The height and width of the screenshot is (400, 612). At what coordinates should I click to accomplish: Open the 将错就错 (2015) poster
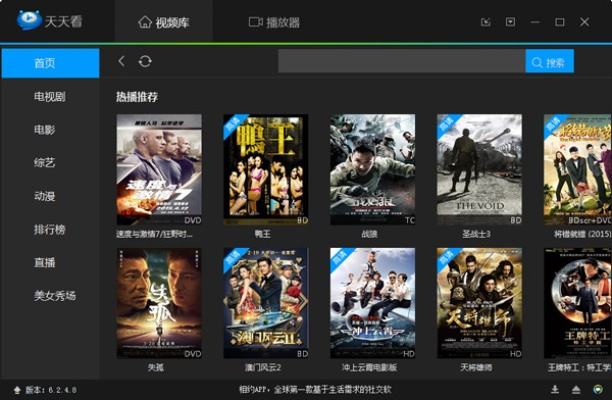(x=578, y=169)
